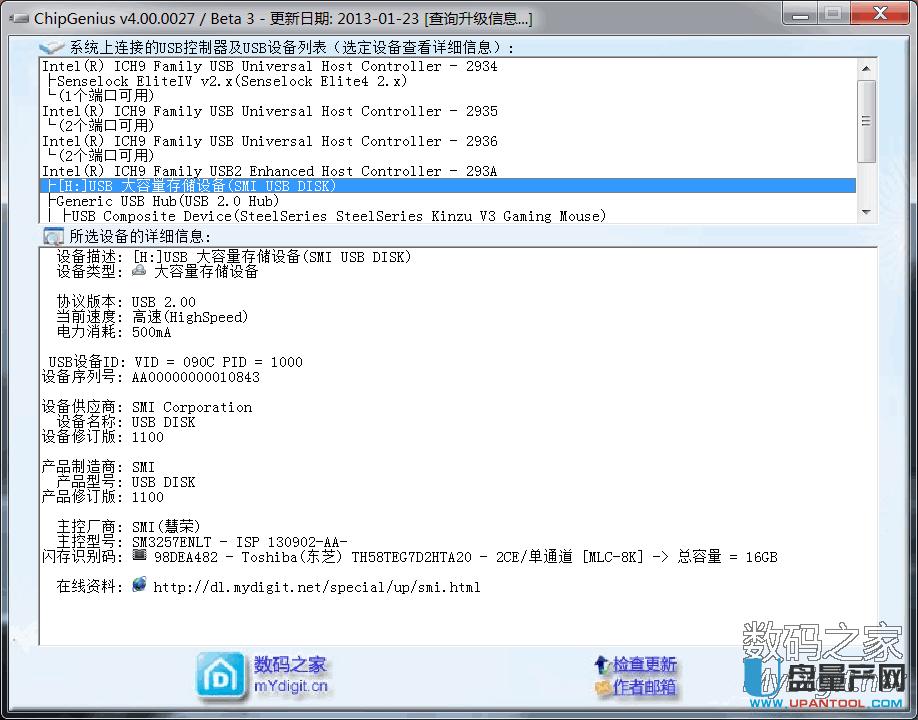Click the device list scrollbar up arrow
918x720 pixels.
pos(867,67)
